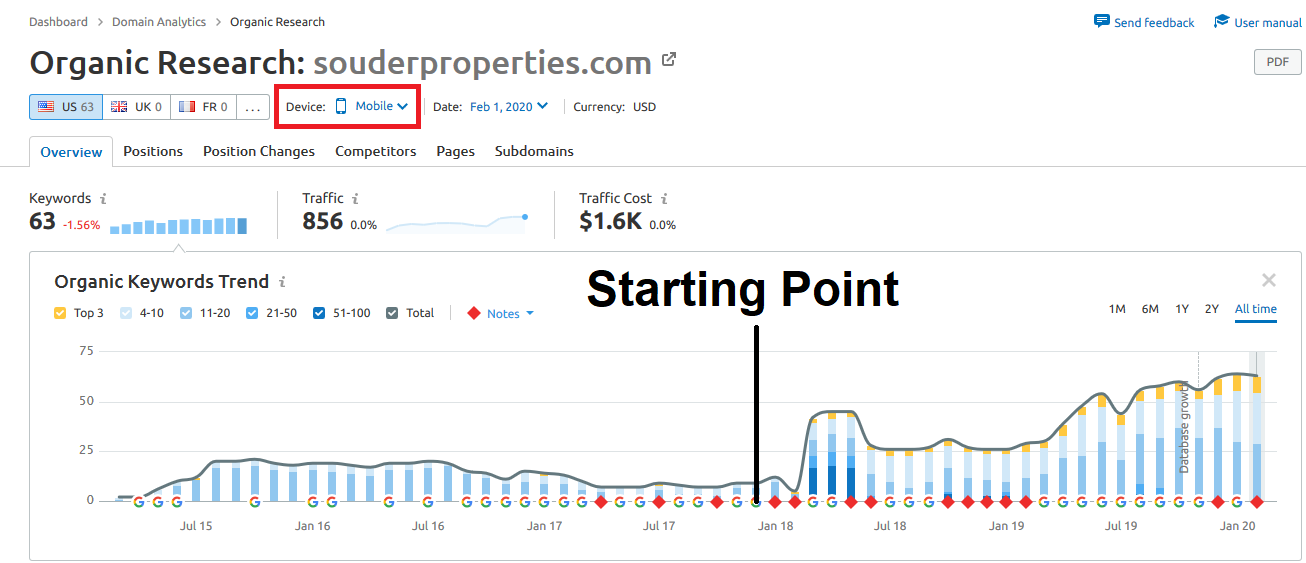Screen dimensions: 1306x563
Task: Open external link icon beside souderproperties.com
Action: (669, 60)
